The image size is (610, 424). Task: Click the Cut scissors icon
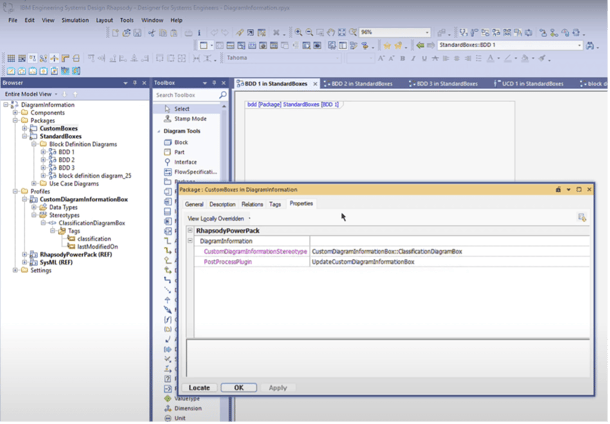[x=151, y=33]
